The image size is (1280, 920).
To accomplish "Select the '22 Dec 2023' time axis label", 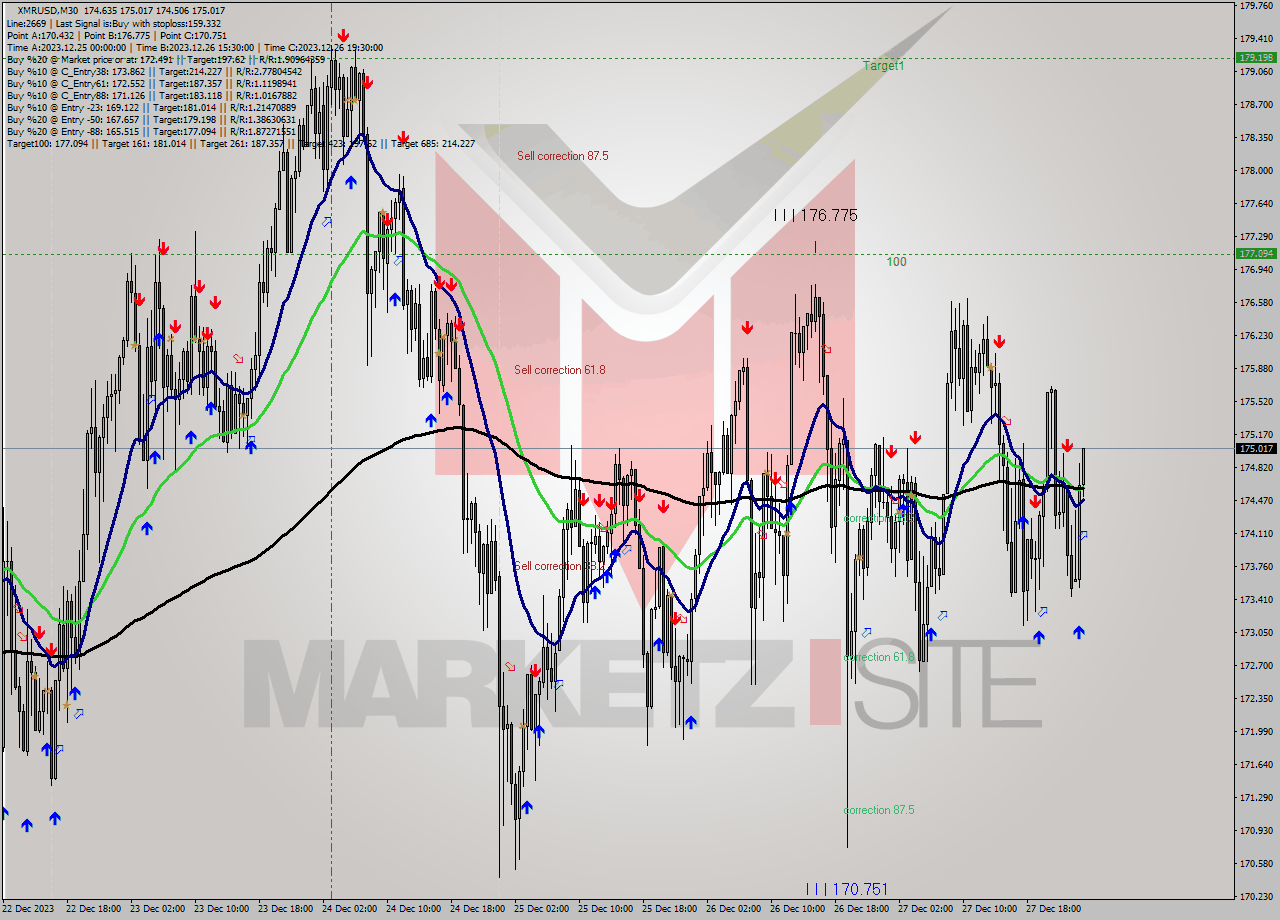I will click(28, 909).
